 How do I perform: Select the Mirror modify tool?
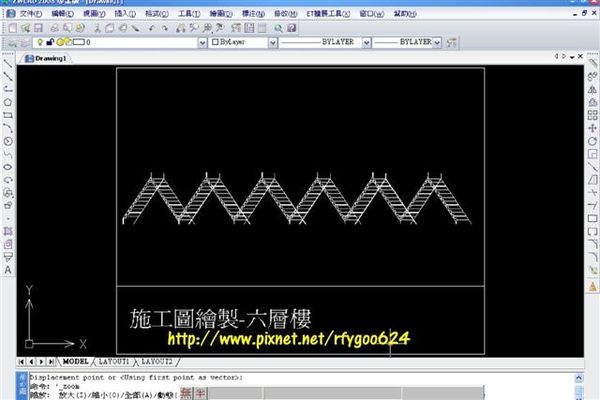pyautogui.click(x=592, y=89)
